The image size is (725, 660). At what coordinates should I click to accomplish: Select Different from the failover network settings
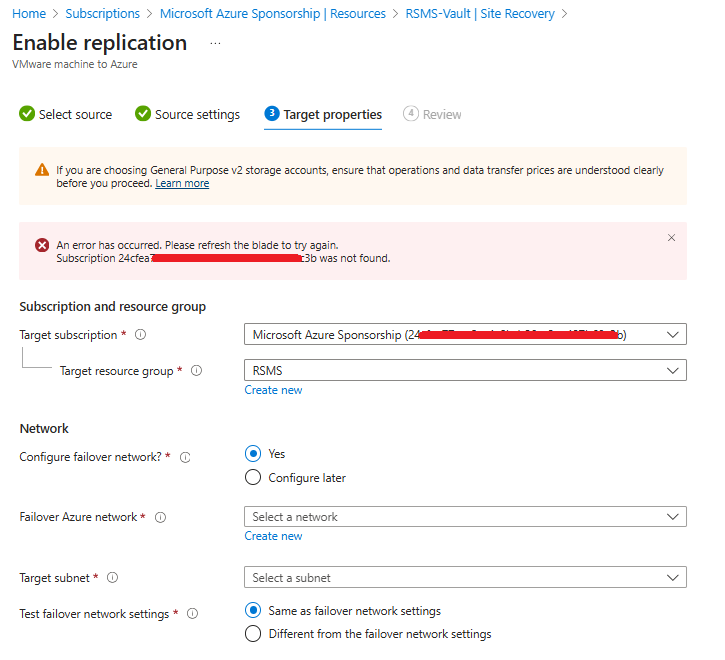[x=253, y=634]
